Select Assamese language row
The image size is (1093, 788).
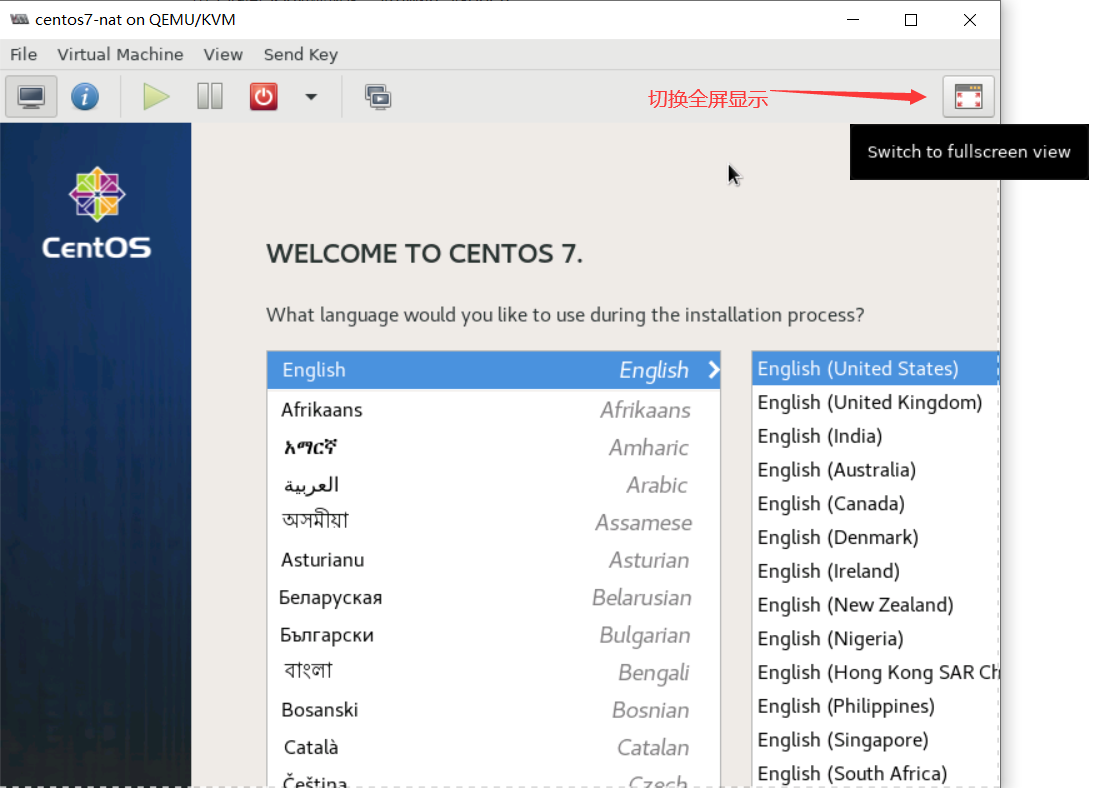(x=494, y=522)
